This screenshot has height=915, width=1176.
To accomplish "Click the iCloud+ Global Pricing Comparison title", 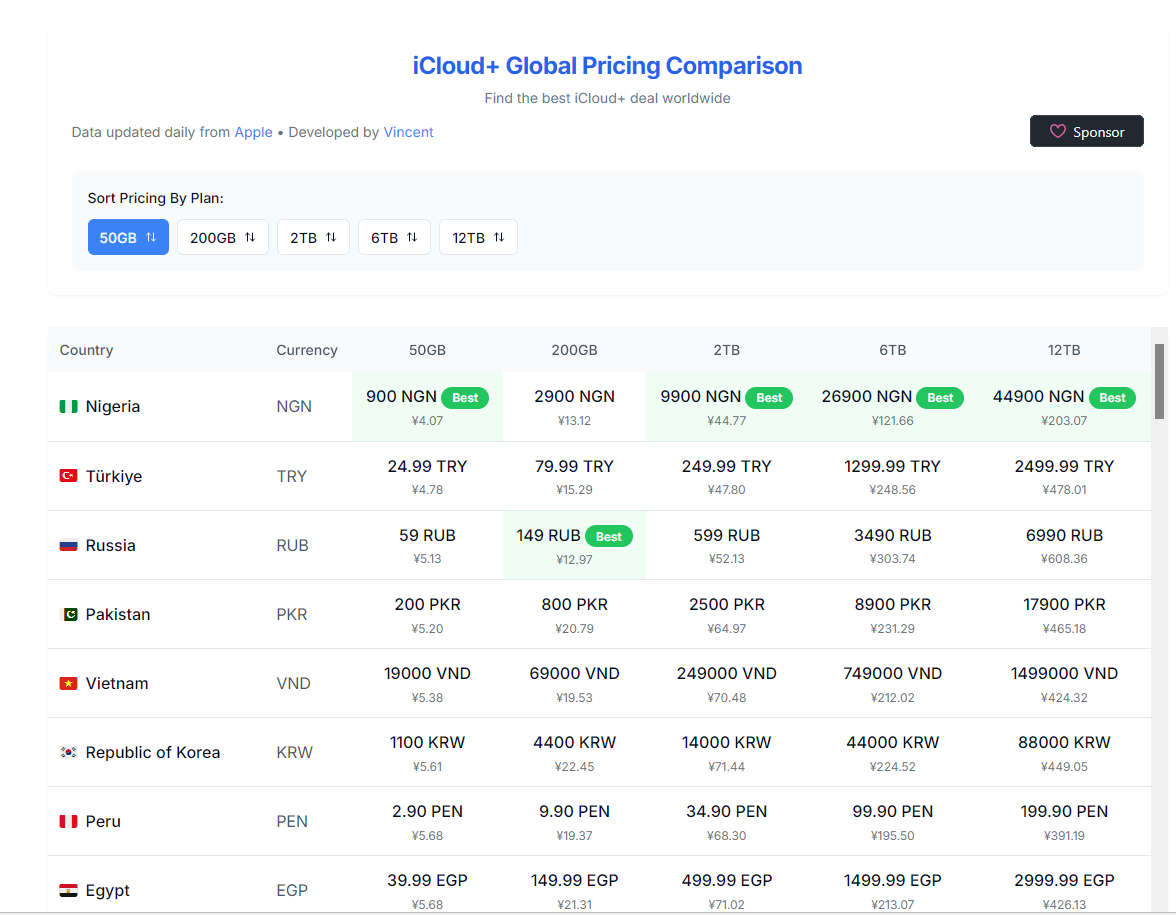I will [608, 66].
